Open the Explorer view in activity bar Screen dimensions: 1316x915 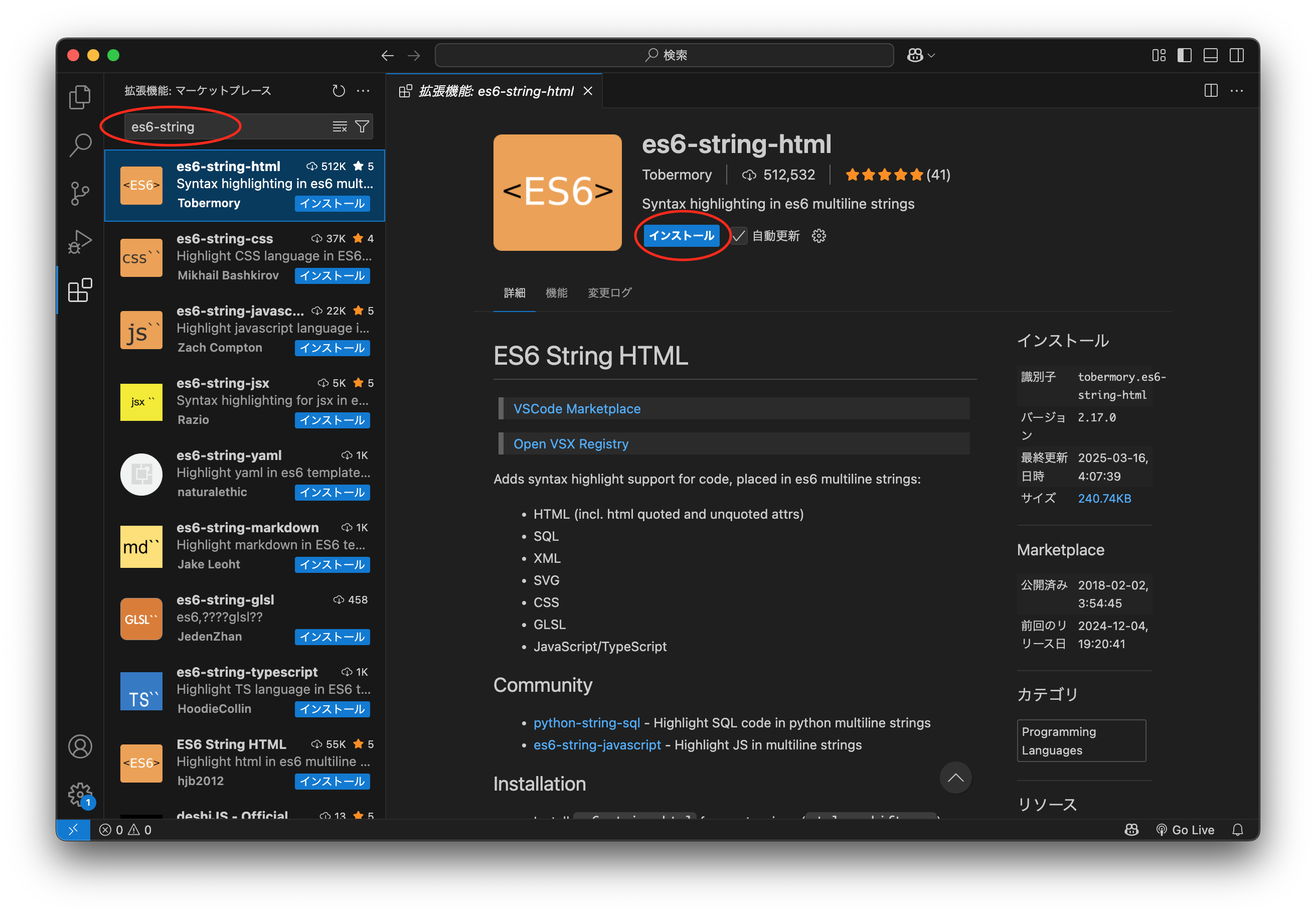(x=80, y=97)
